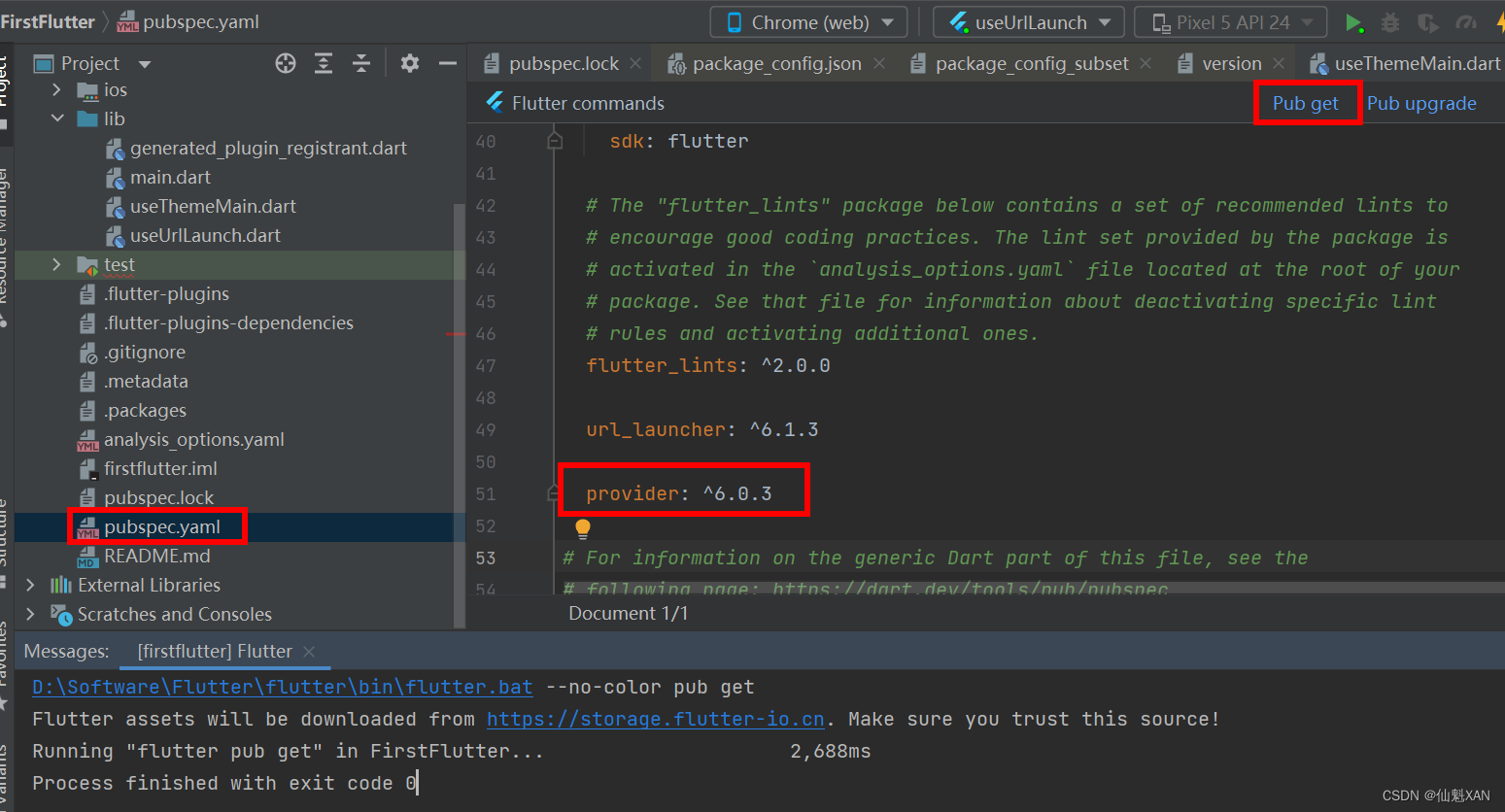Click the editor horizontal scrollbar

coord(1034,588)
